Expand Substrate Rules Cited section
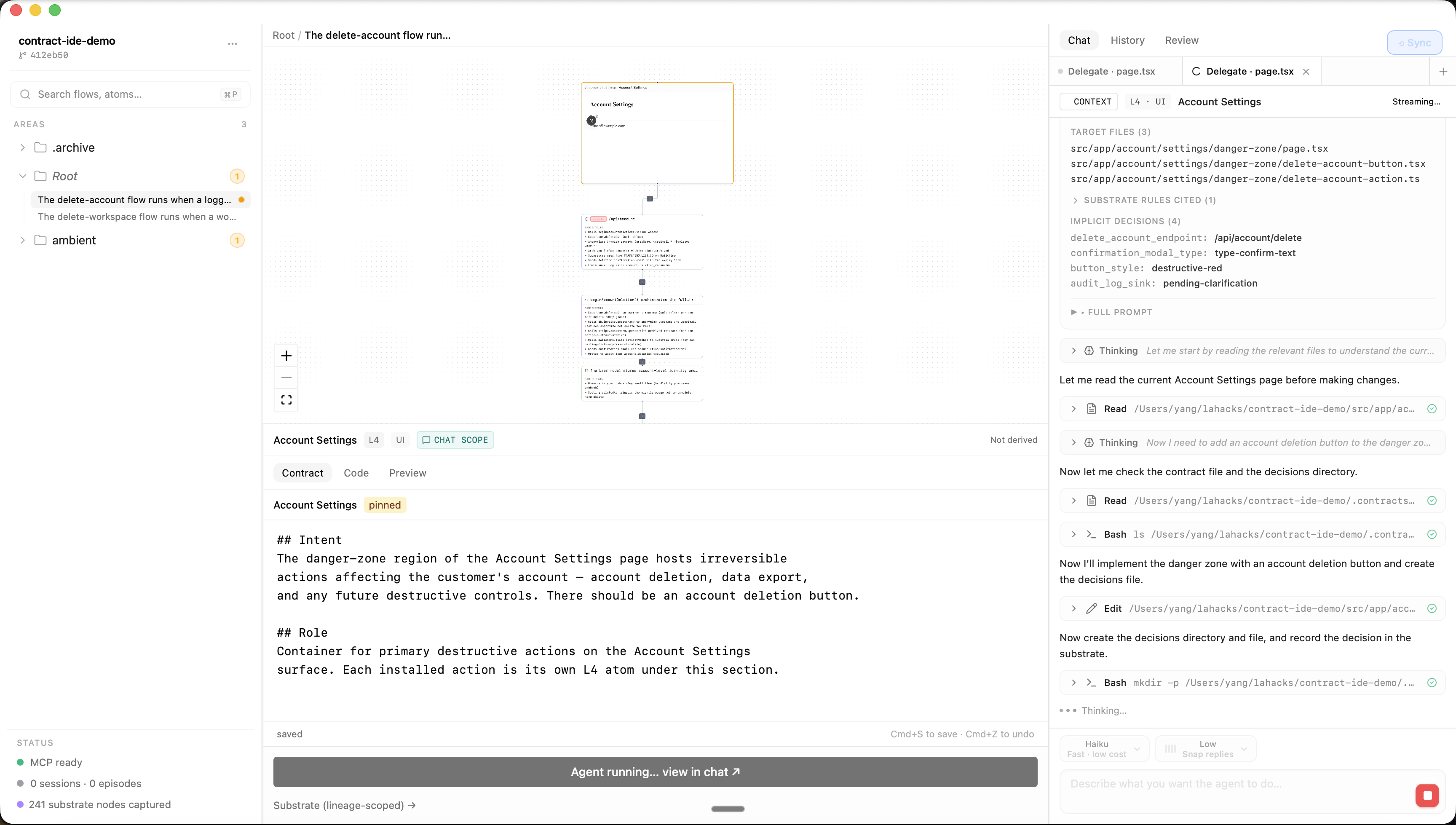Image resolution: width=1456 pixels, height=825 pixels. point(1143,200)
